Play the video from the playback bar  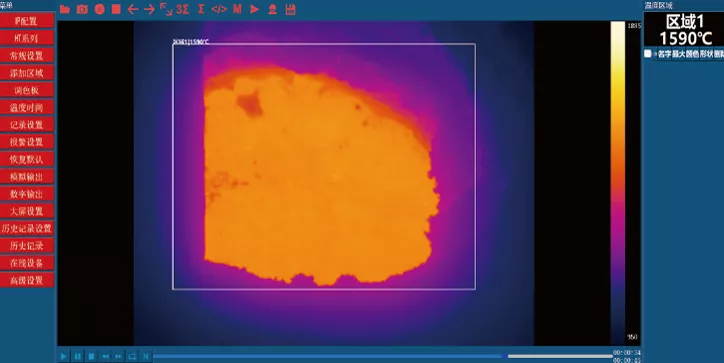[64, 356]
